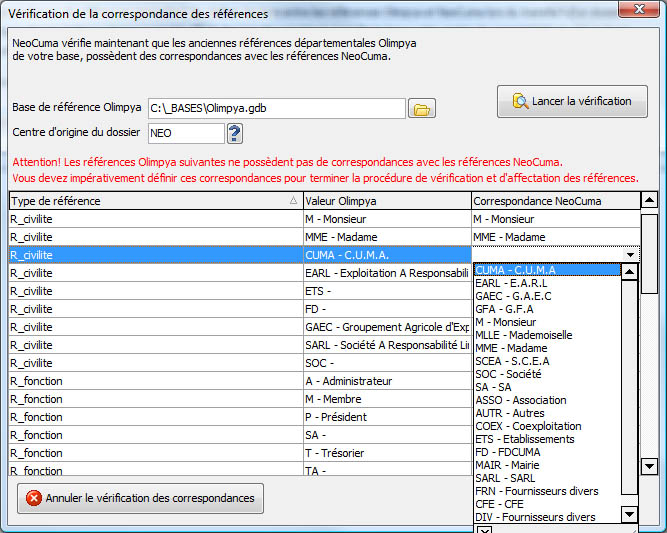Select the P - Président row
The width and height of the screenshot is (667, 533).
[x=387, y=417]
